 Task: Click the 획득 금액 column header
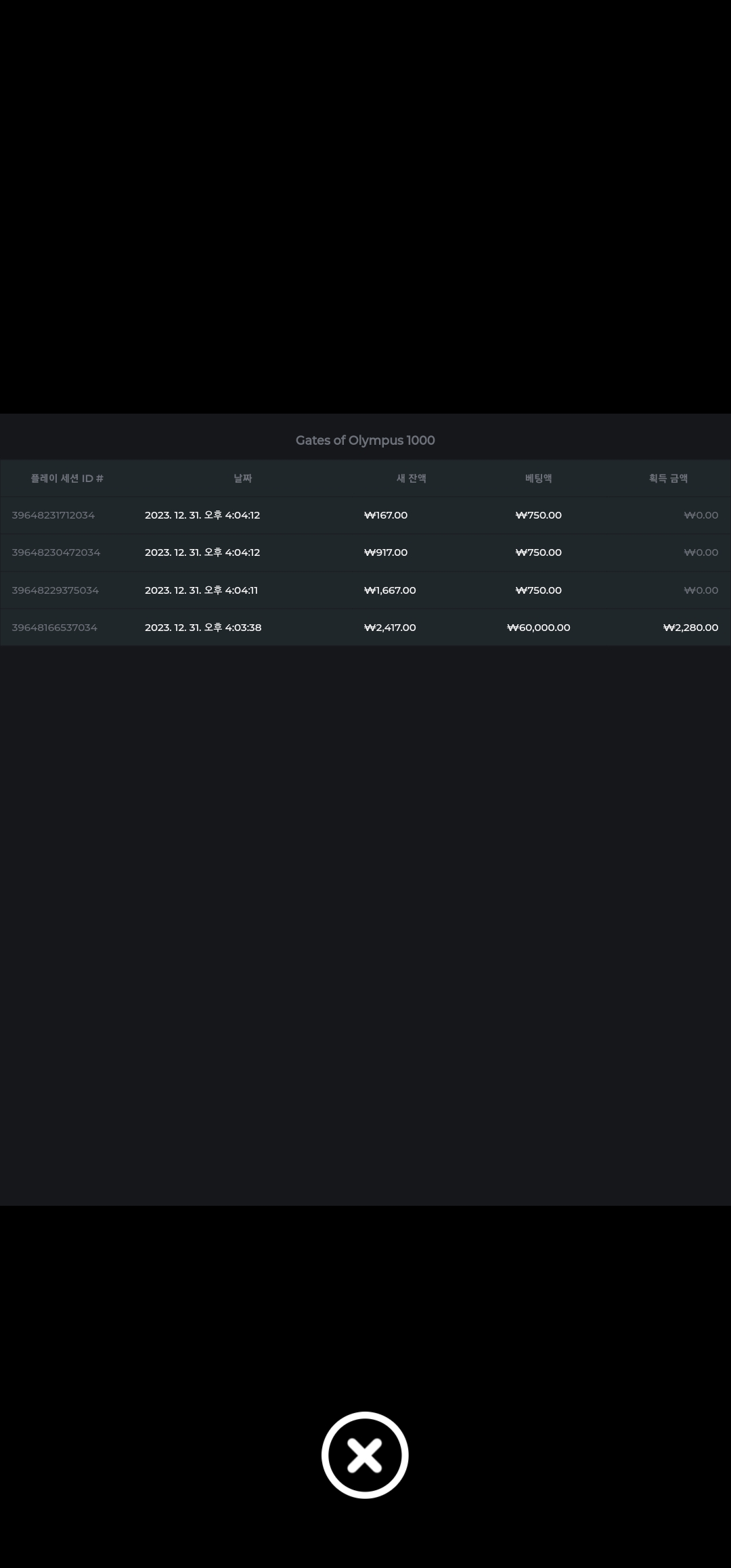(x=668, y=478)
